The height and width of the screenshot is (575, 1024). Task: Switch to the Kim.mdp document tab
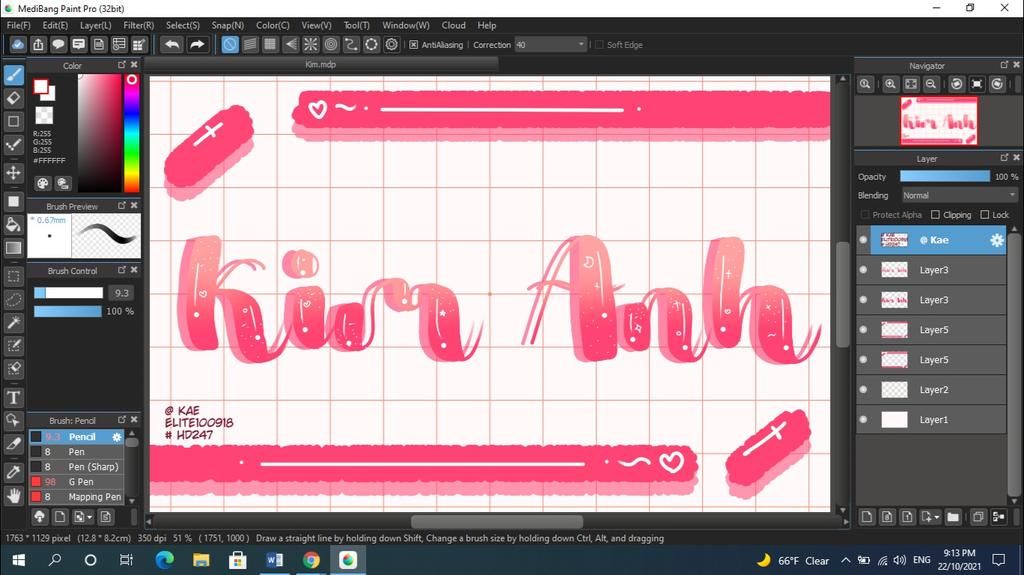(321, 64)
